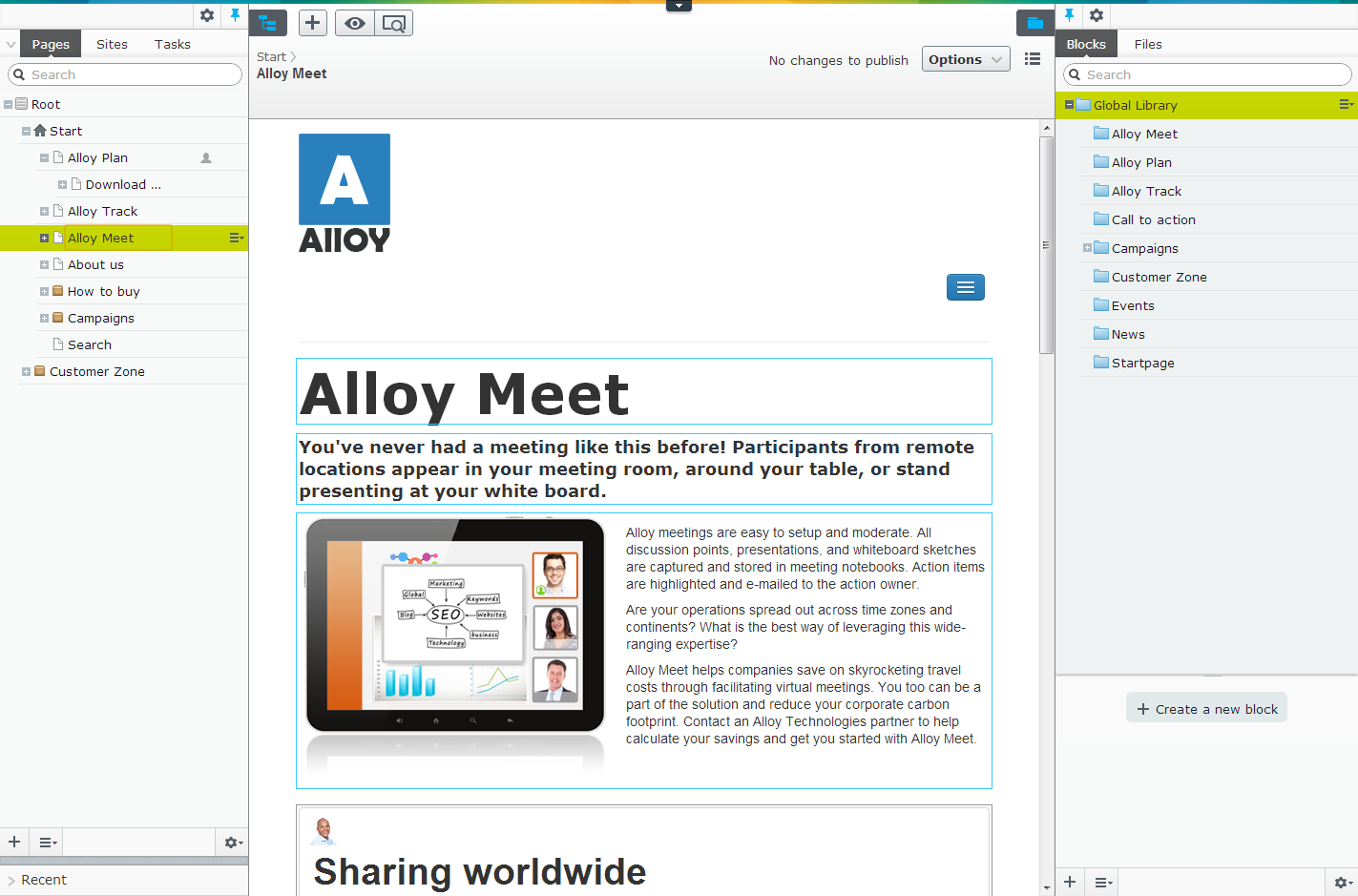This screenshot has width=1358, height=896.
Task: Open Global Library context menu icon
Action: click(x=1346, y=104)
